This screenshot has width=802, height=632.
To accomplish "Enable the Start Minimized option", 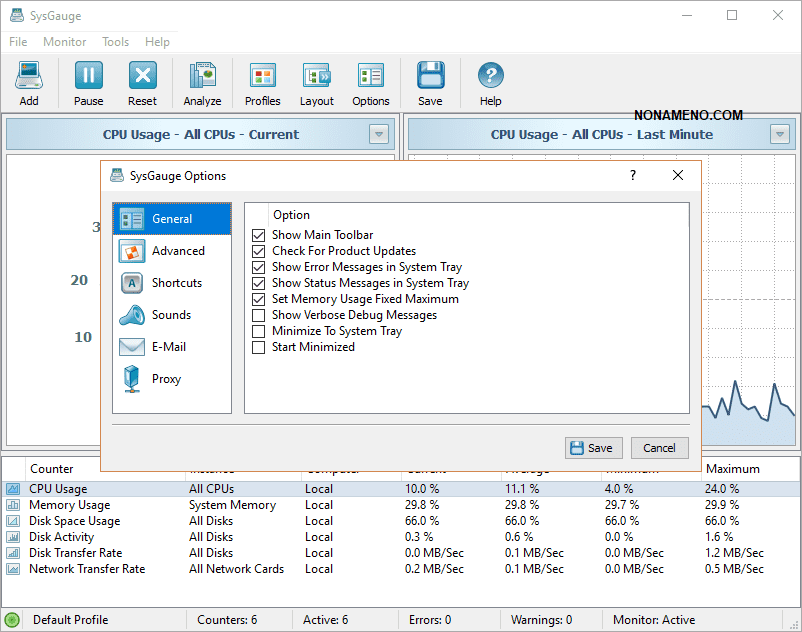I will (x=259, y=347).
